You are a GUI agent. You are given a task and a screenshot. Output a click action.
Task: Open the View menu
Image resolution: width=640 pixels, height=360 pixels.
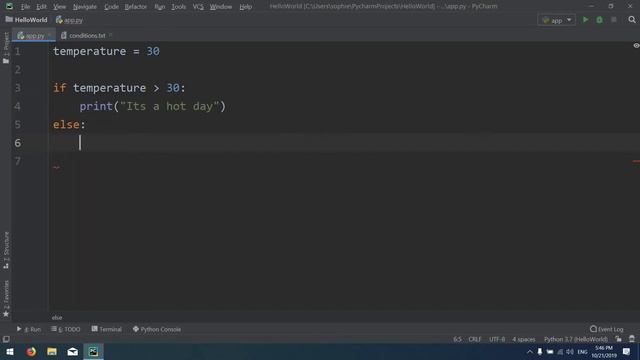click(59, 7)
